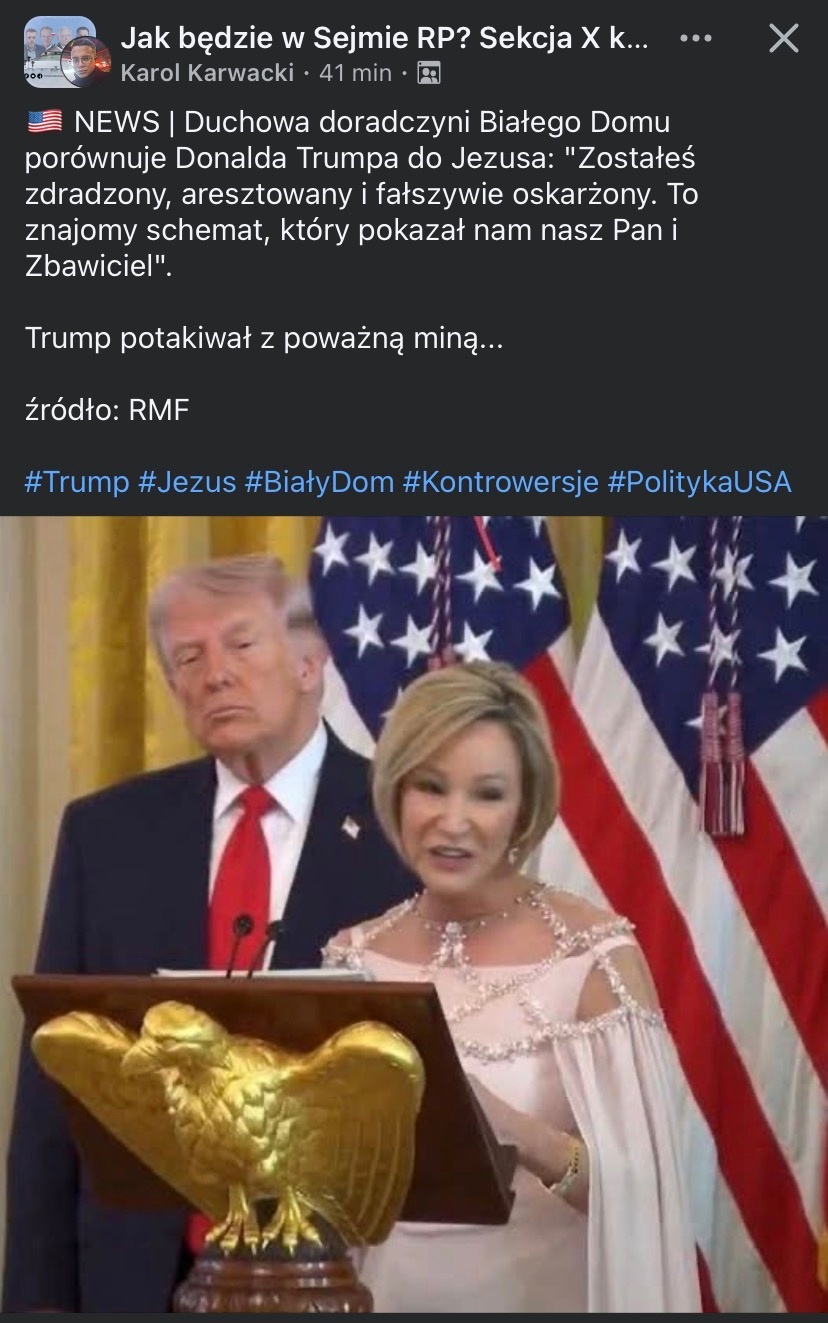Open the #BiałyDom hashtag
This screenshot has width=828, height=1323.
(320, 482)
